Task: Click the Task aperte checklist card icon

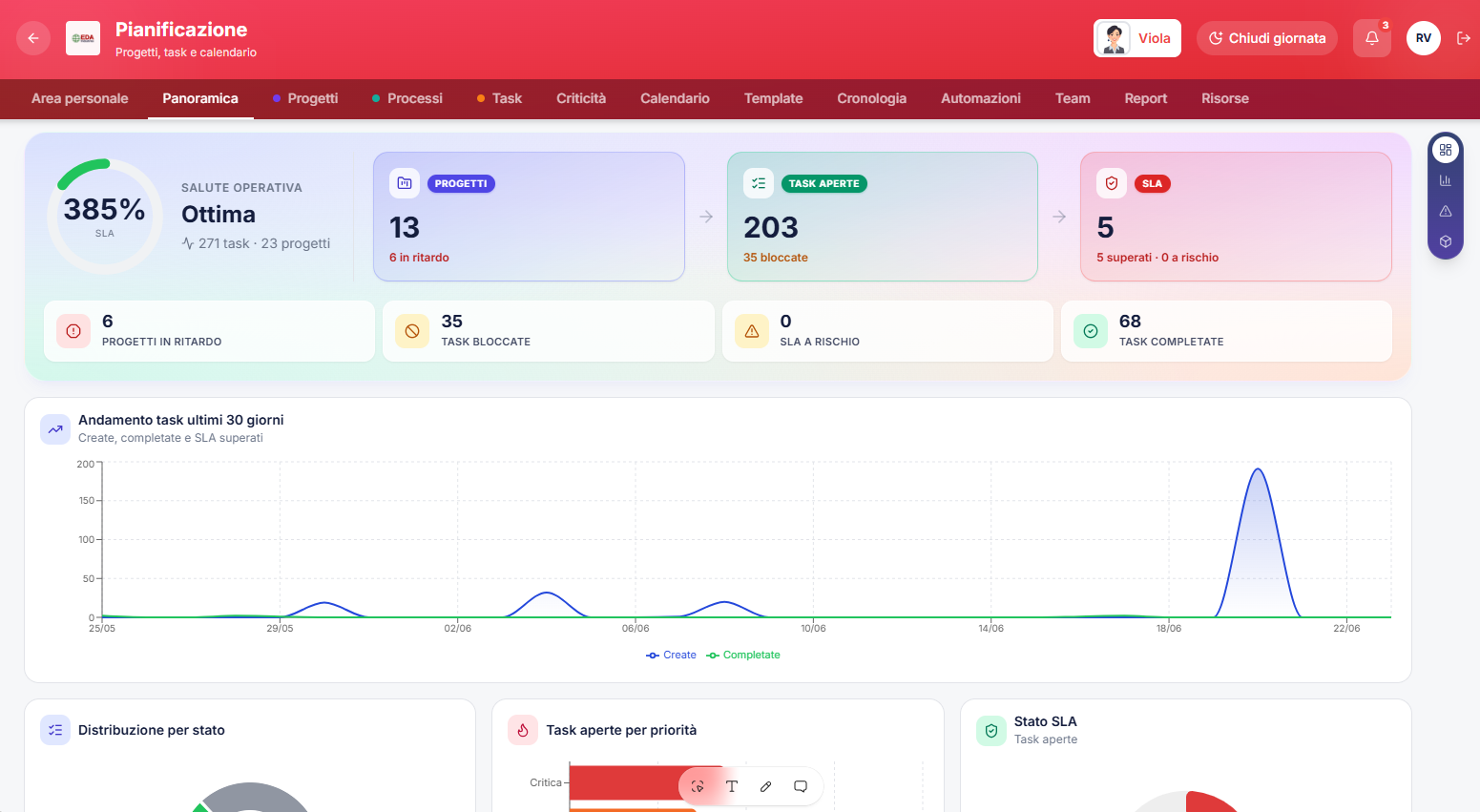Action: coord(759,183)
